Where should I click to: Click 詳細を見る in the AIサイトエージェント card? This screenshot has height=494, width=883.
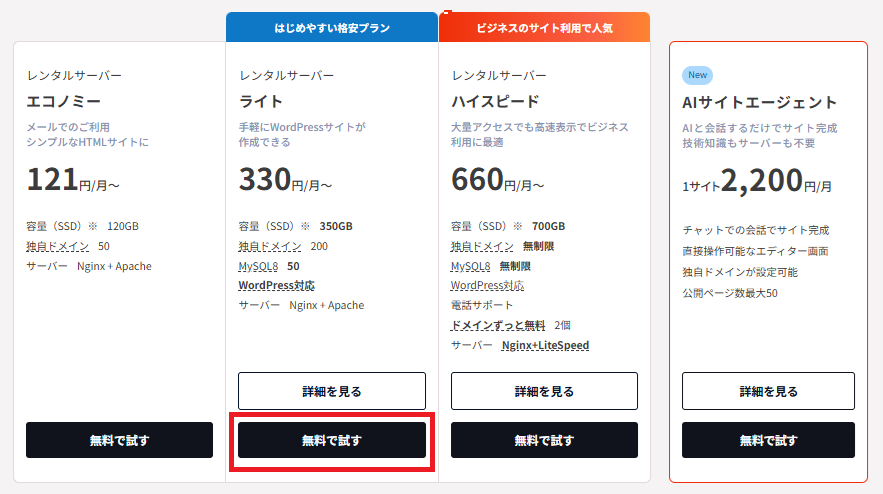[x=768, y=391]
